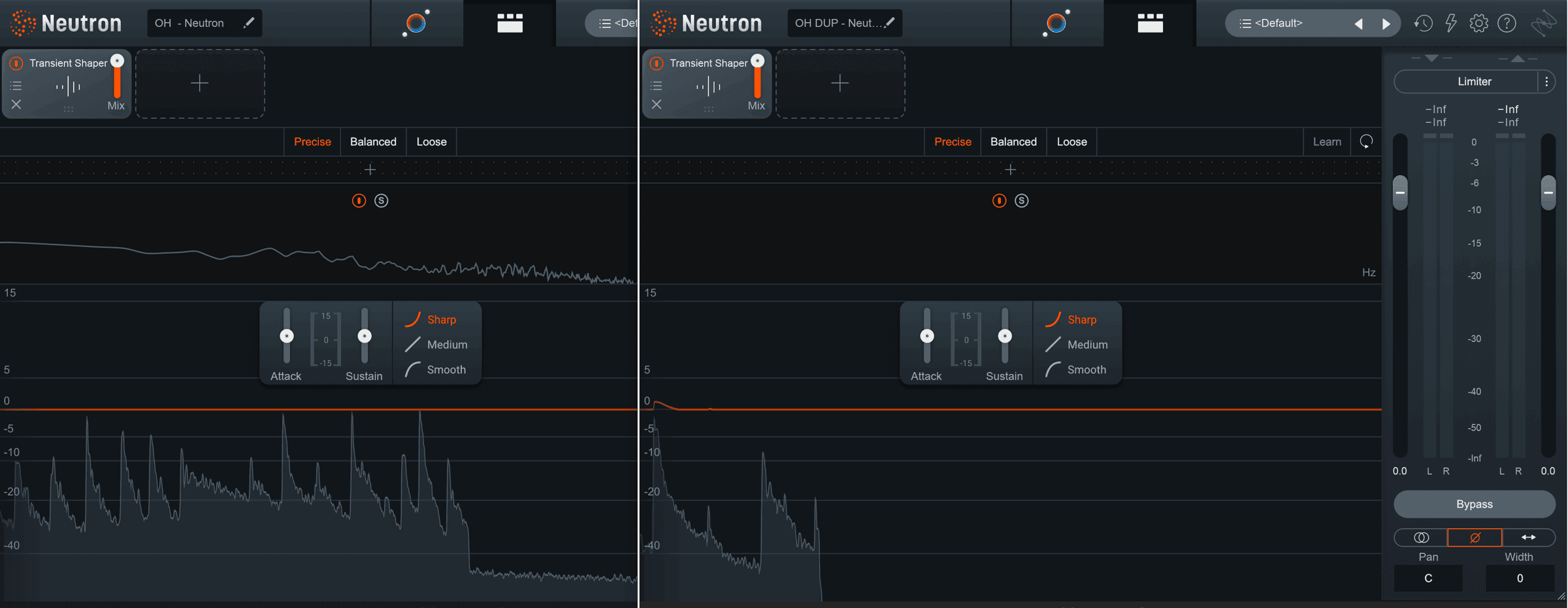Toggle right Transient Shaper power button
Screen dimensions: 1568x608
pyautogui.click(x=657, y=63)
